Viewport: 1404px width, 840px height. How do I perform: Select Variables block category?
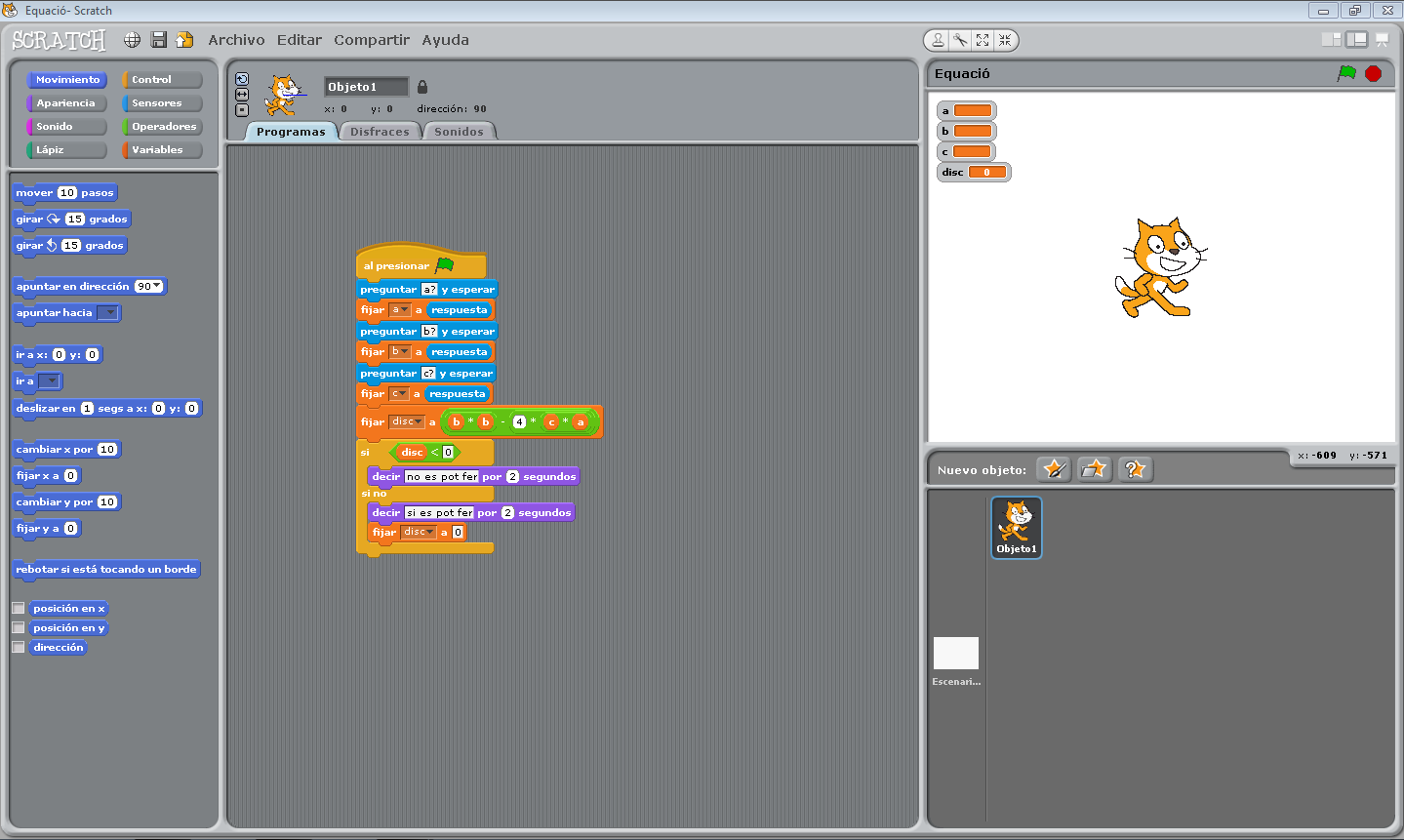point(162,150)
